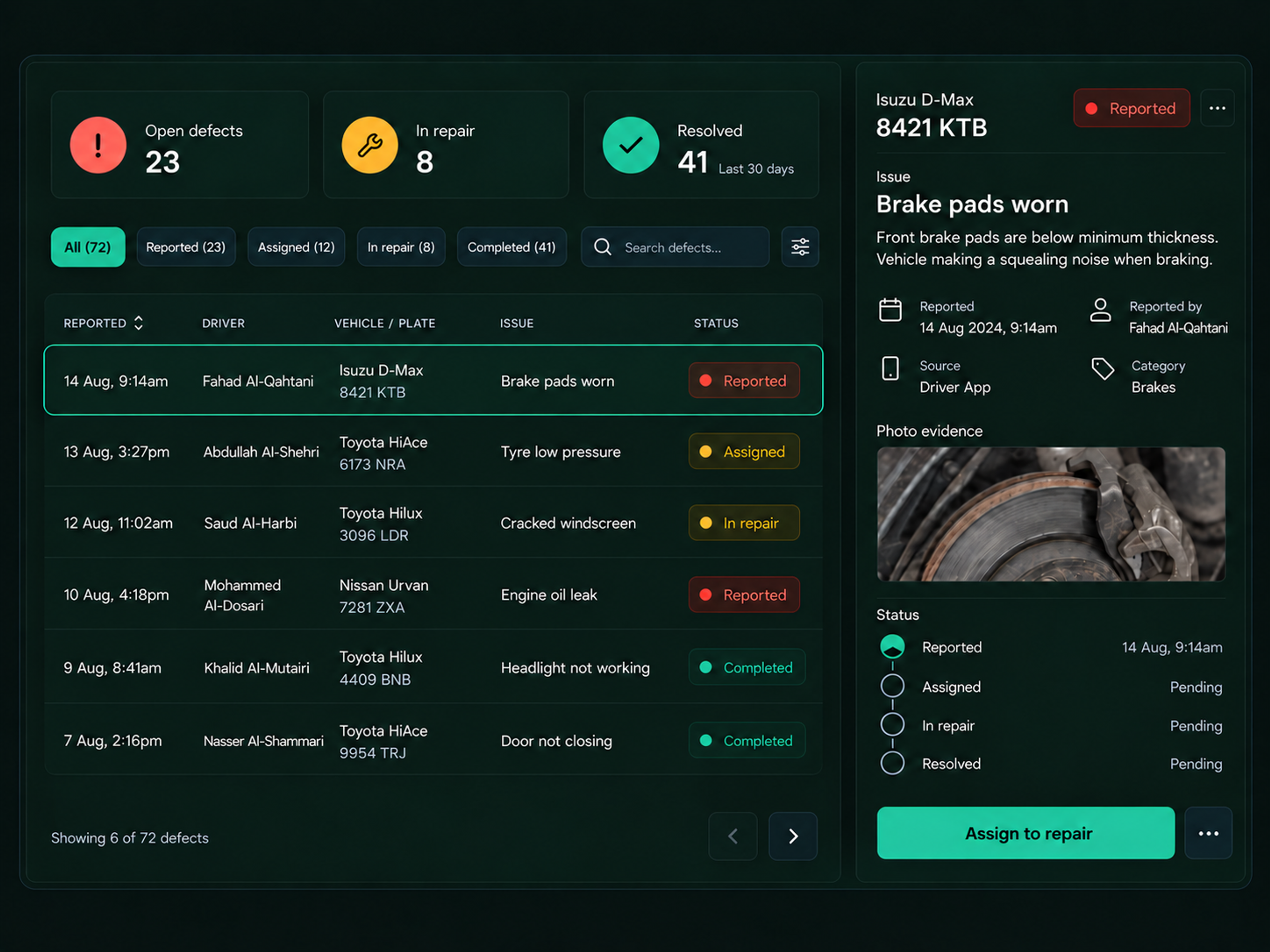Click the In repair badge for Cracked windscreen

[744, 523]
